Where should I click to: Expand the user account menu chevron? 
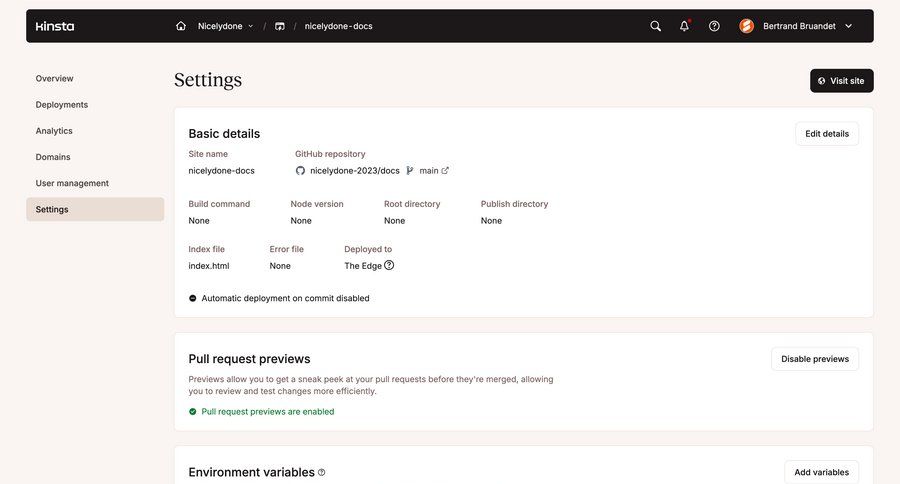tap(849, 26)
